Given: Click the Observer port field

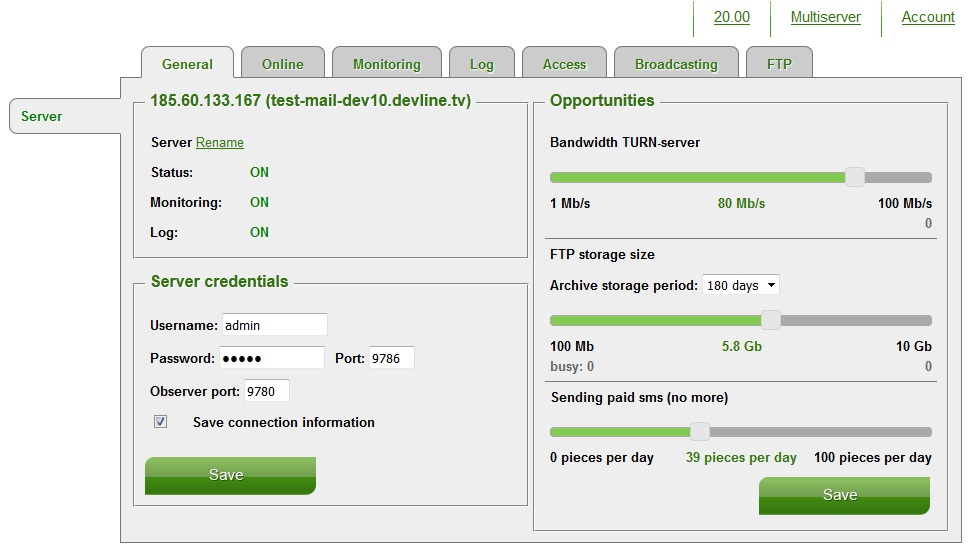Looking at the screenshot, I should tap(266, 391).
